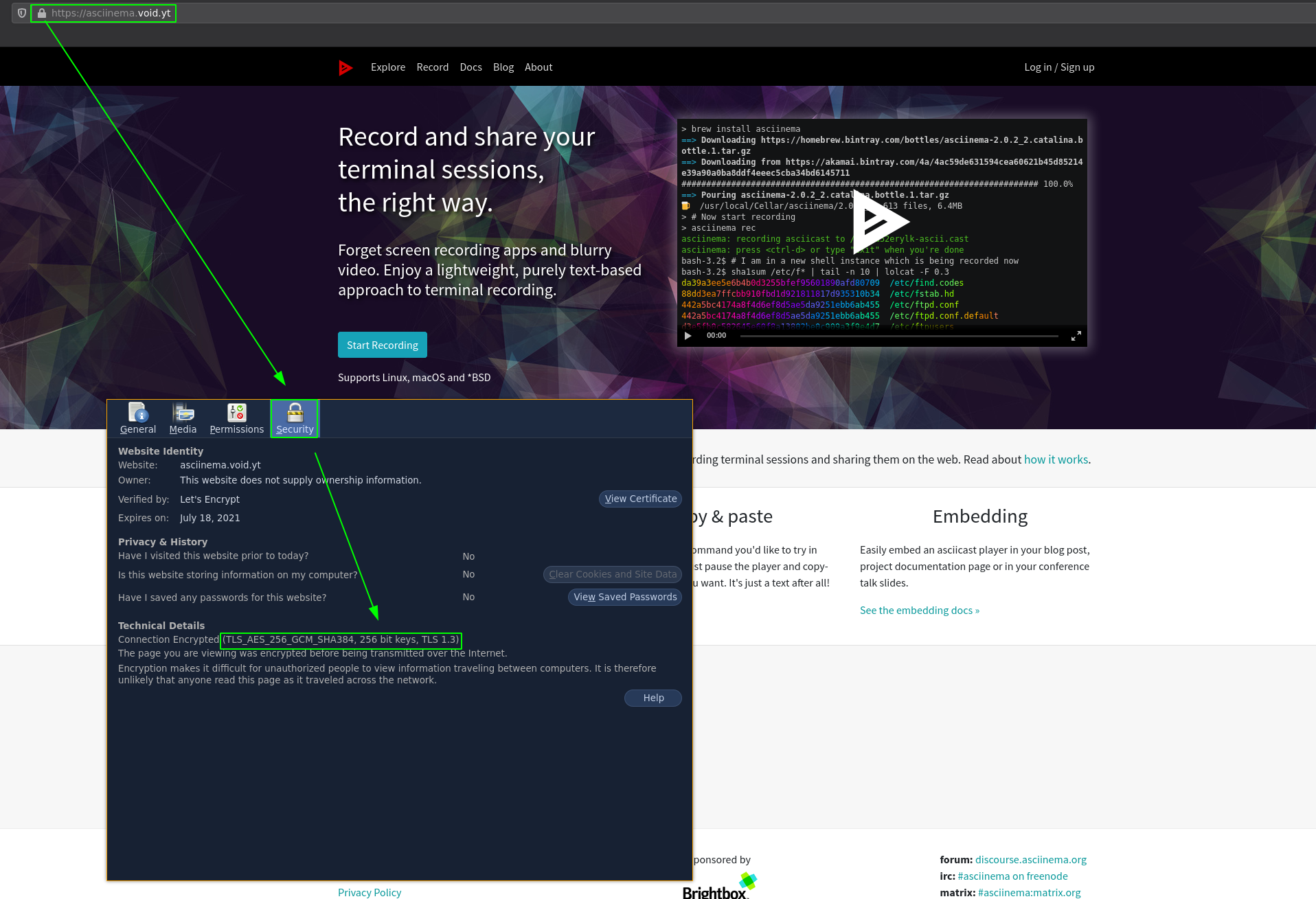1316x899 pixels.
Task: Click 'July 18, 2021' expiry date
Action: click(x=210, y=518)
